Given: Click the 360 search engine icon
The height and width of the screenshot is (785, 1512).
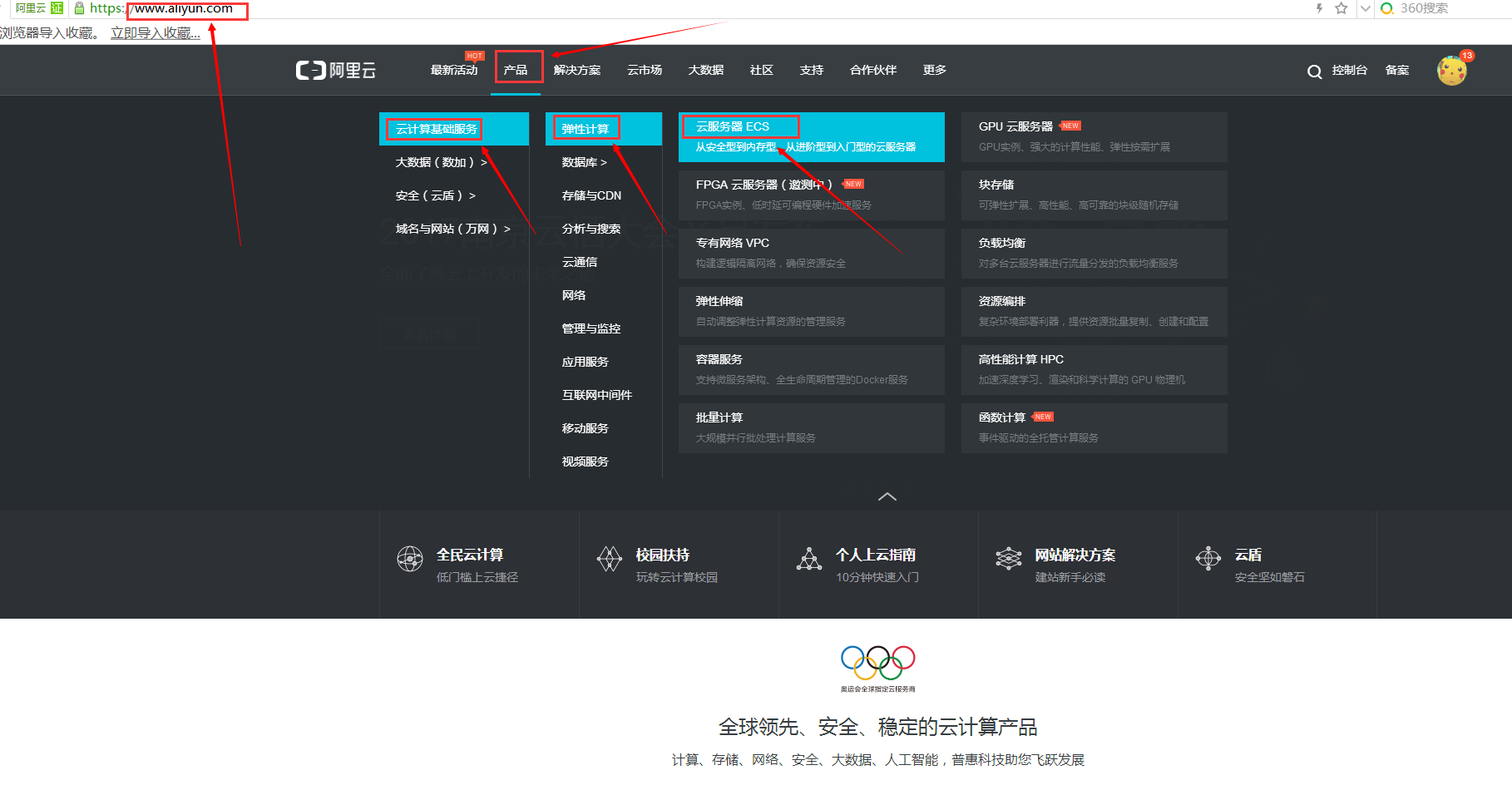Looking at the screenshot, I should pos(1386,8).
